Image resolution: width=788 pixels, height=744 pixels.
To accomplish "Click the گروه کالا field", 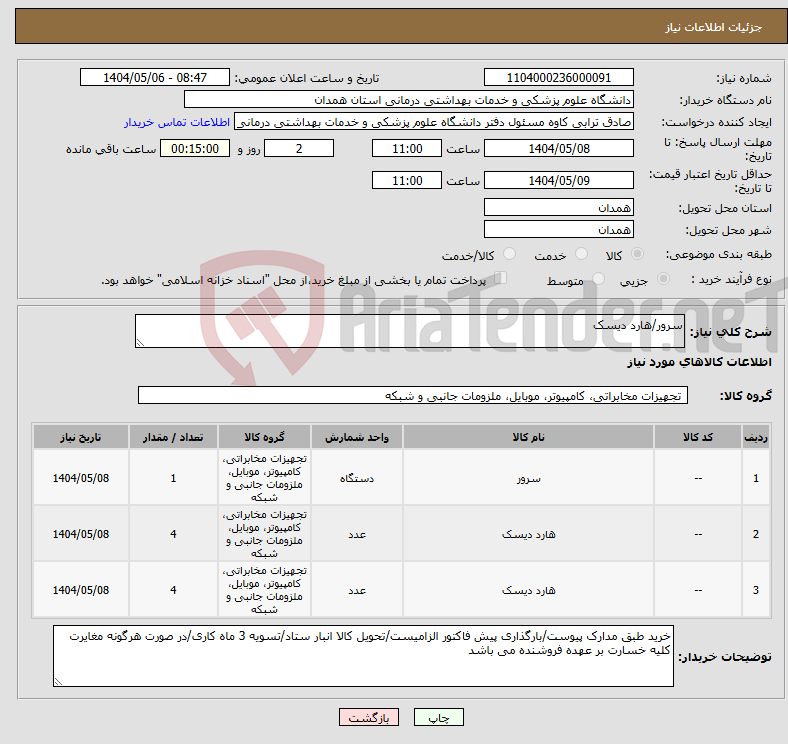I will tap(413, 395).
